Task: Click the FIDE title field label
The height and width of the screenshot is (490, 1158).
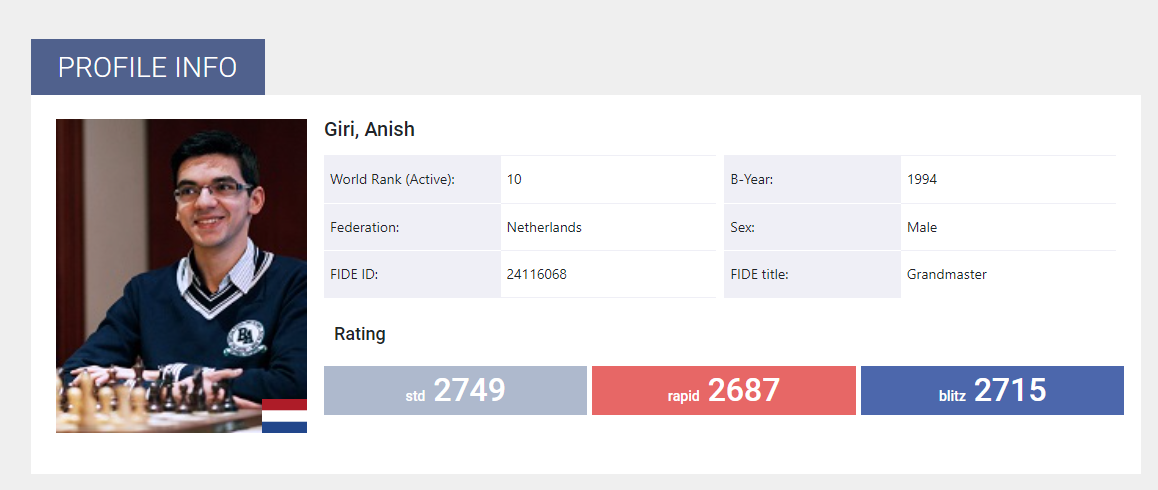Action: pyautogui.click(x=760, y=275)
